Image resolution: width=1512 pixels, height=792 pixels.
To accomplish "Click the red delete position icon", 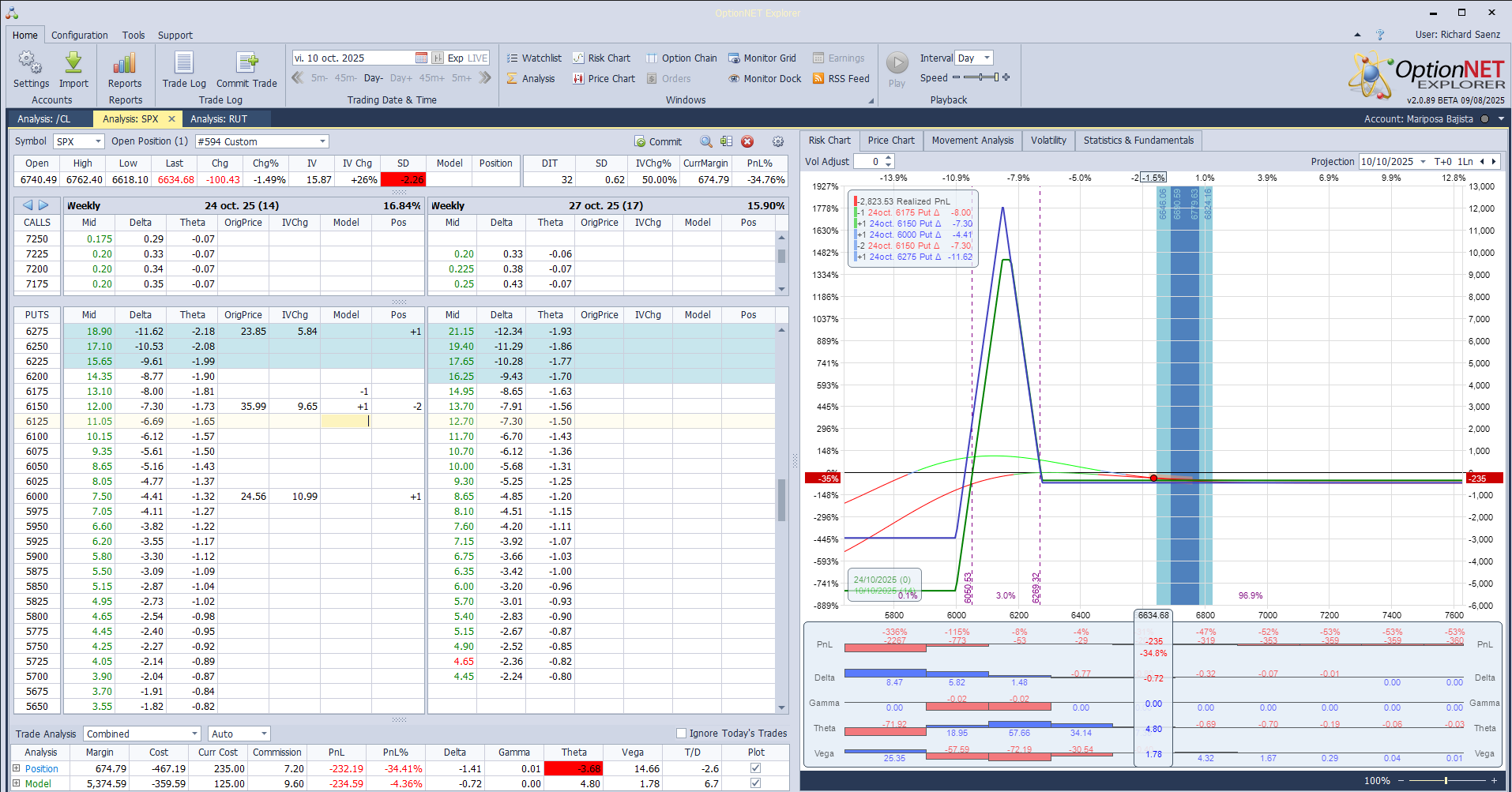I will click(747, 142).
